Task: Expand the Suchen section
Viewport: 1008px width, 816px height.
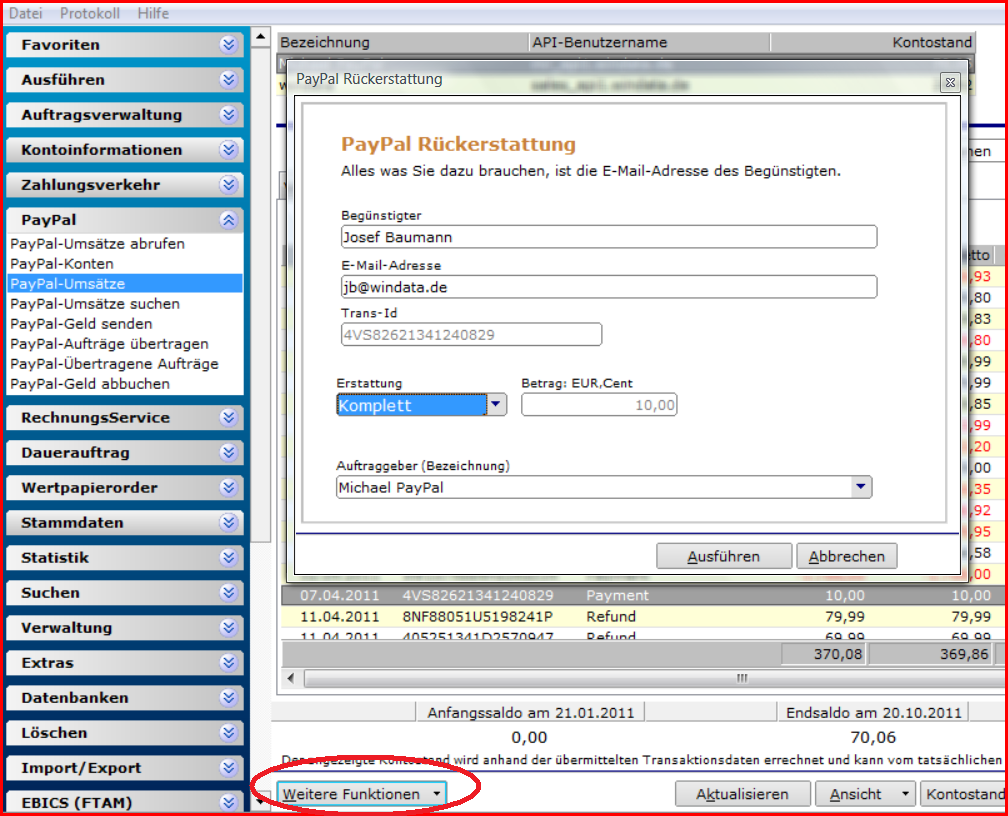Action: click(228, 593)
